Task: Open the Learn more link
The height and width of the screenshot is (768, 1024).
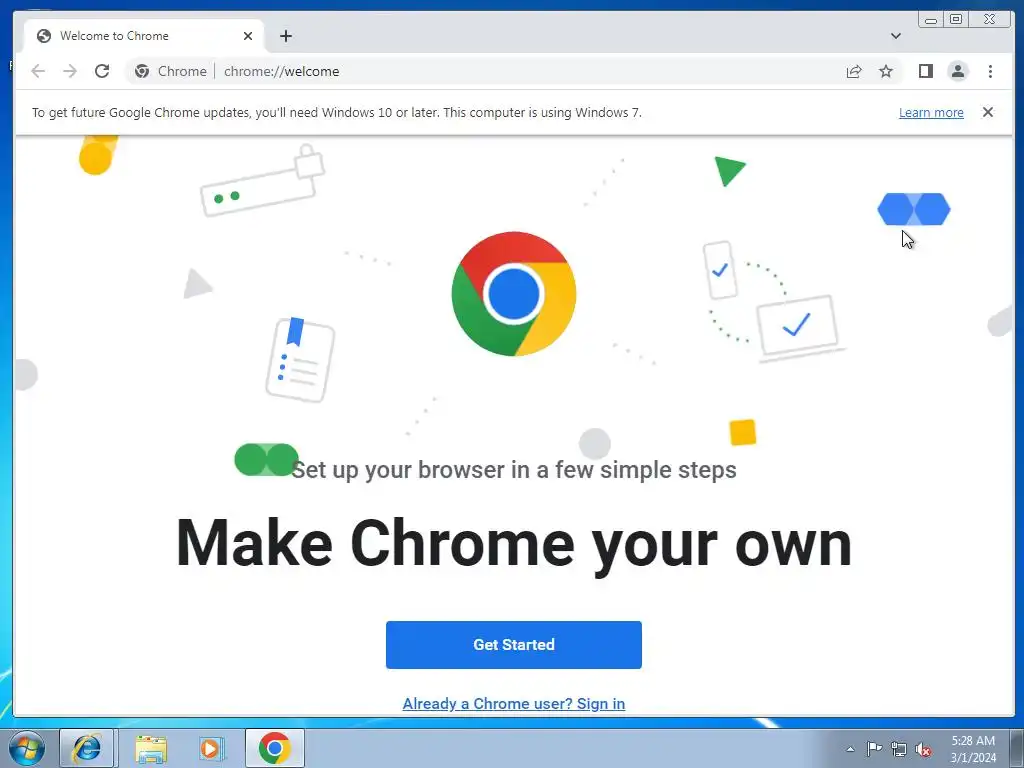Action: [x=931, y=112]
